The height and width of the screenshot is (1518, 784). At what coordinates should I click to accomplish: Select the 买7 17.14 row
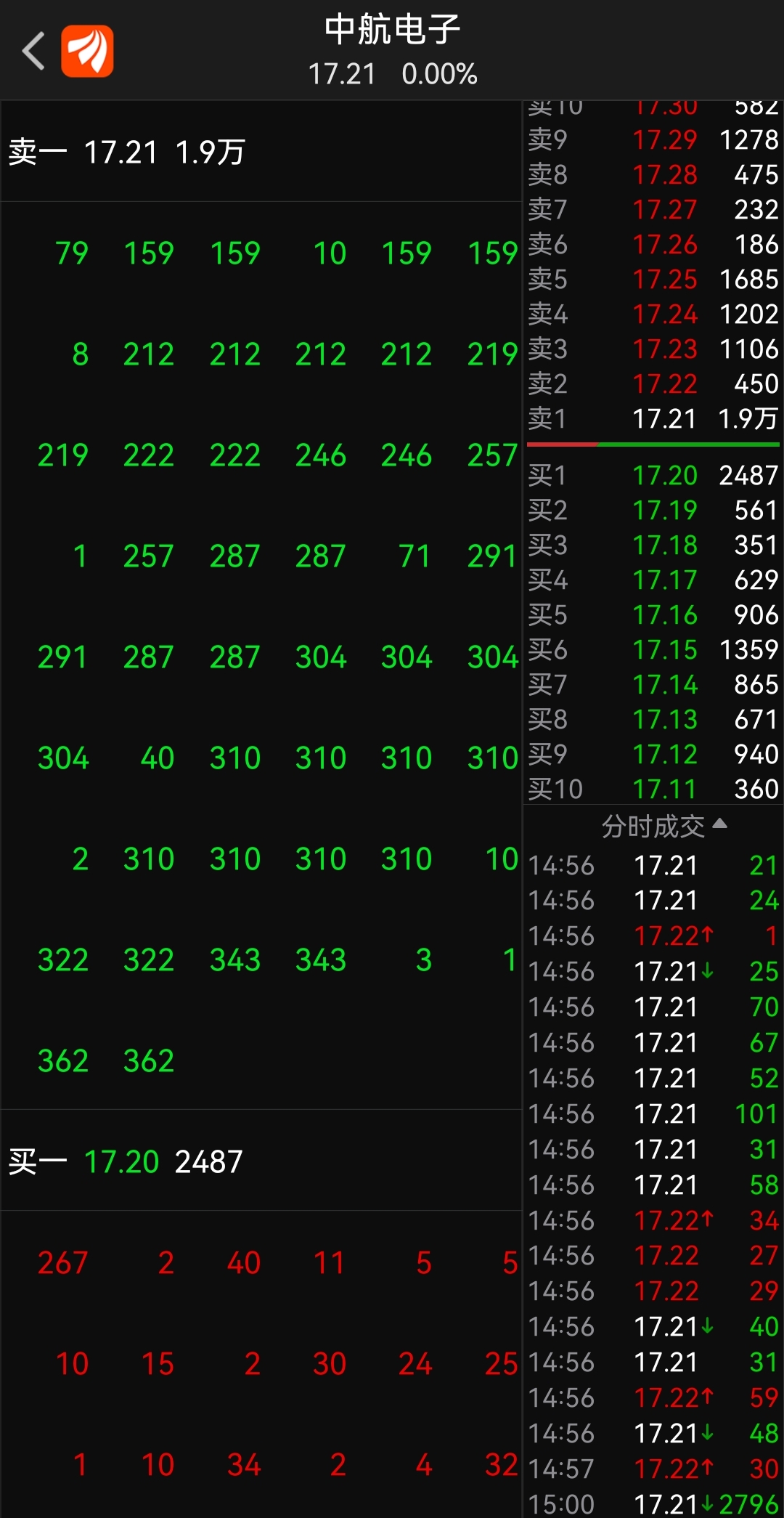(x=653, y=684)
